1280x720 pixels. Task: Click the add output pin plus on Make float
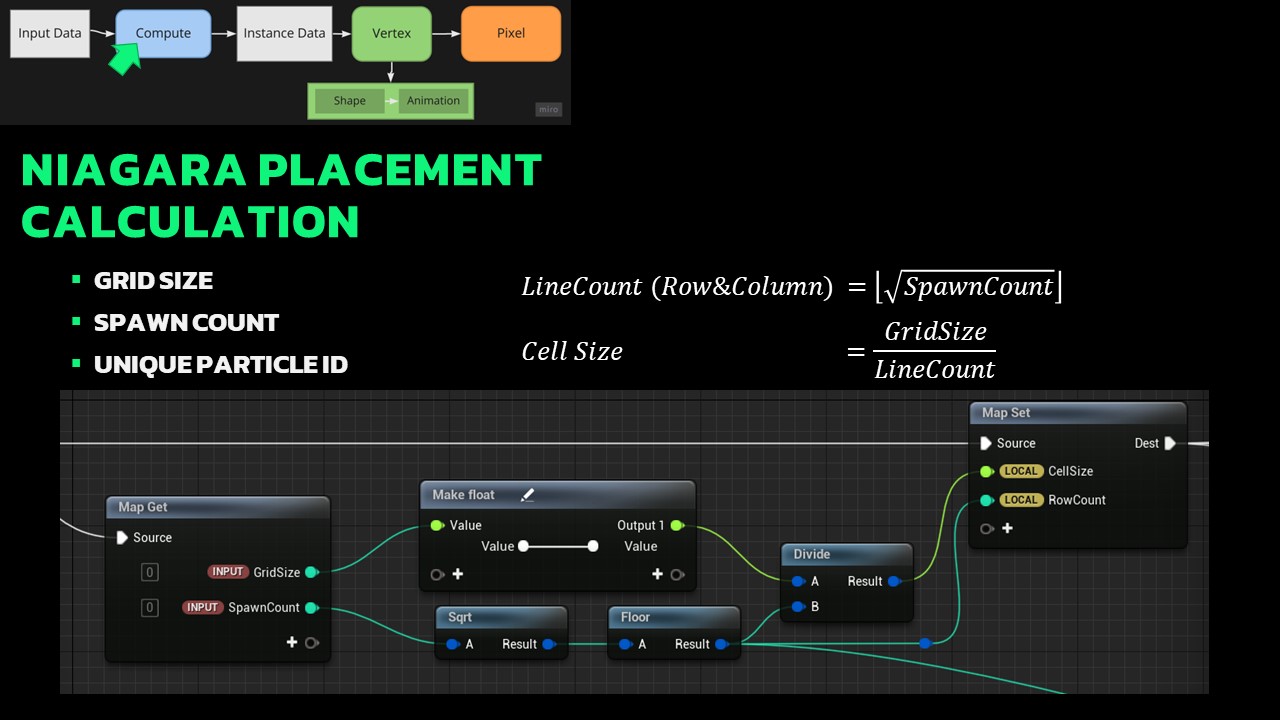click(657, 574)
